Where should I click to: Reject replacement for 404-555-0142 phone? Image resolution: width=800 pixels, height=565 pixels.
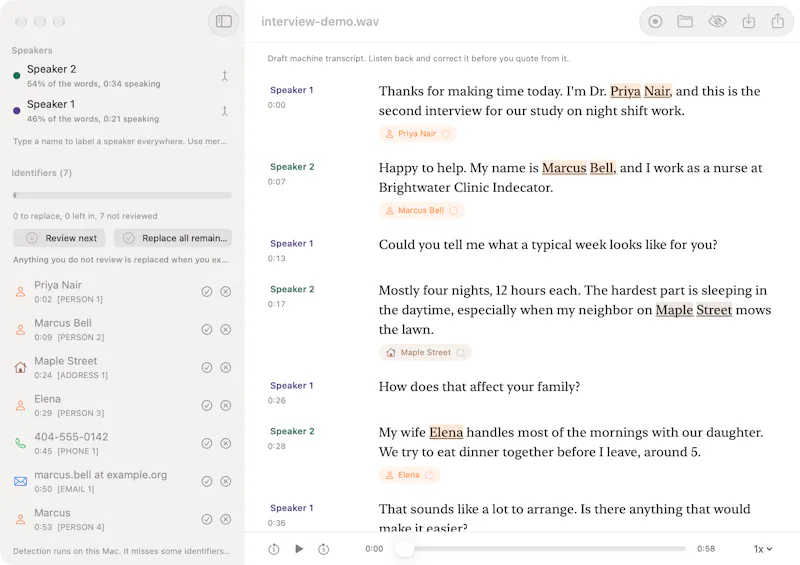(x=226, y=444)
